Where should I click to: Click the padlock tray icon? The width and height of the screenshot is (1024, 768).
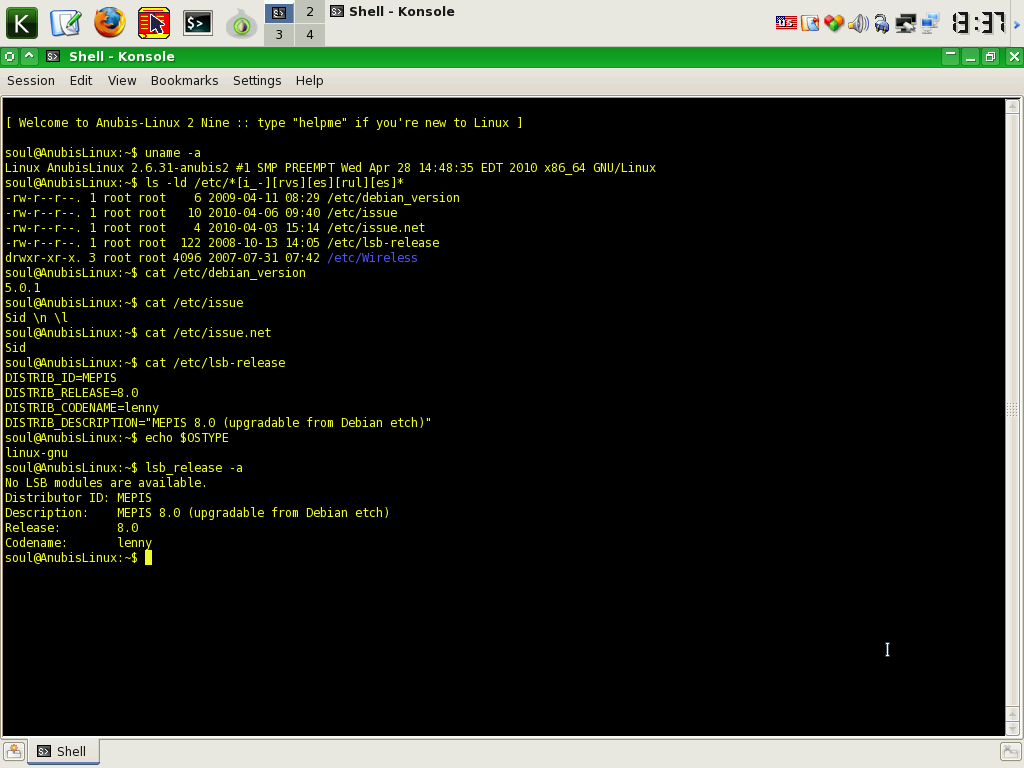pyautogui.click(x=882, y=24)
